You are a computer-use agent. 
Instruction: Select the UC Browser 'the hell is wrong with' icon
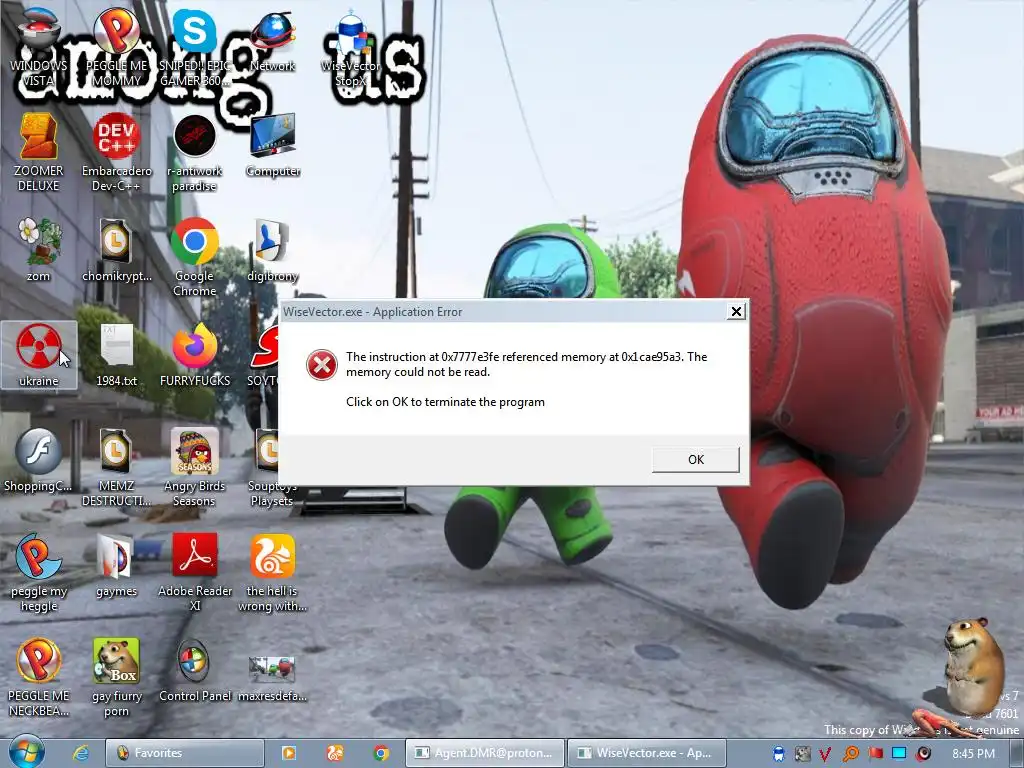click(272, 572)
